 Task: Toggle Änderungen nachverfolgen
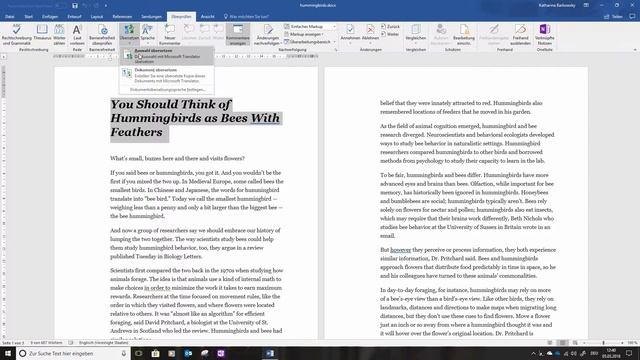click(268, 34)
